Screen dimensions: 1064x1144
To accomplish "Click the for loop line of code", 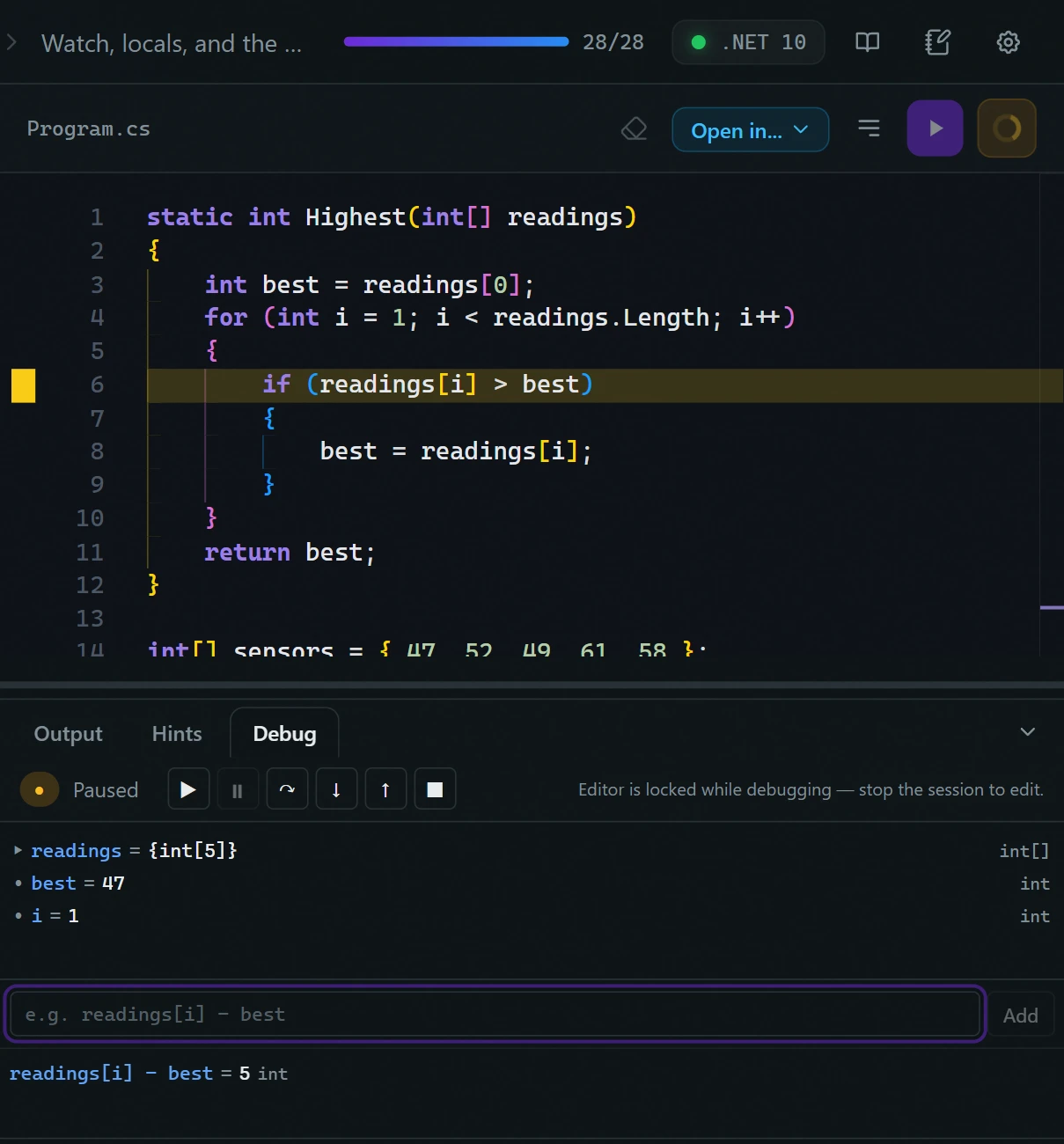I will (x=500, y=318).
